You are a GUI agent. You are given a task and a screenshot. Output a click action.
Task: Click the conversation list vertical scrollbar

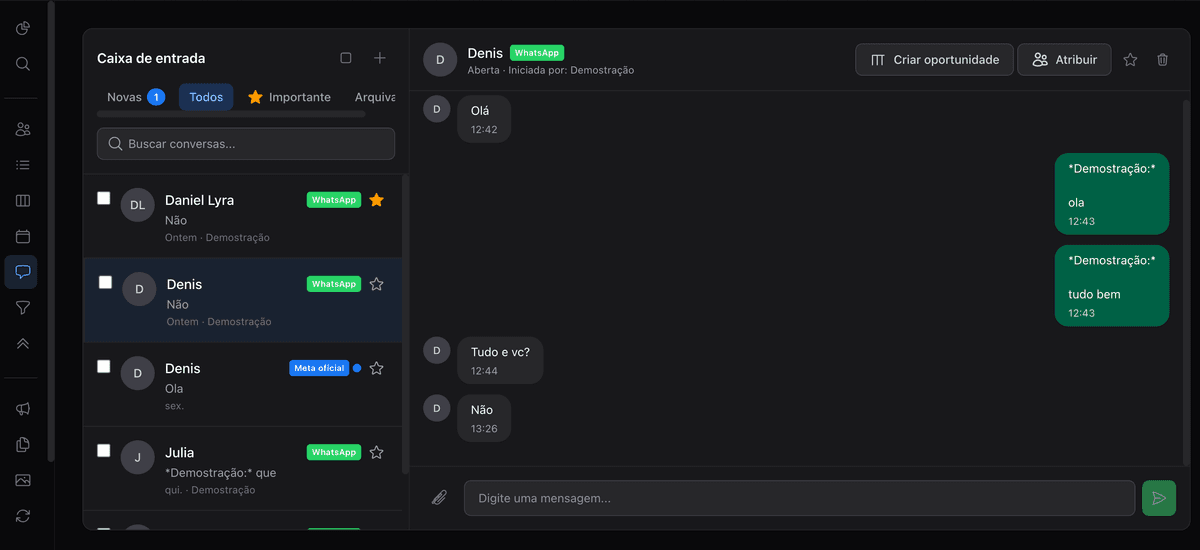(405, 320)
